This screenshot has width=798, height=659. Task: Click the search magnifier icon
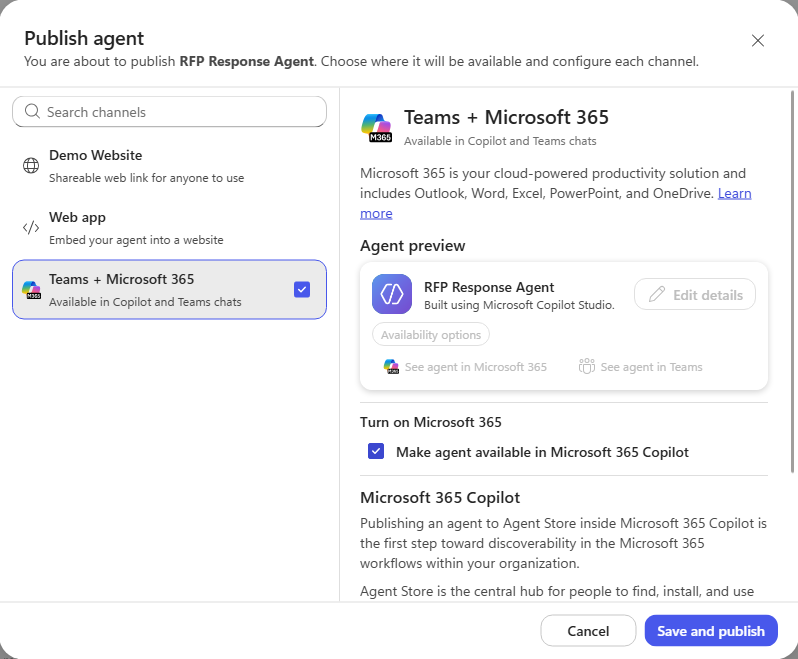click(x=32, y=111)
